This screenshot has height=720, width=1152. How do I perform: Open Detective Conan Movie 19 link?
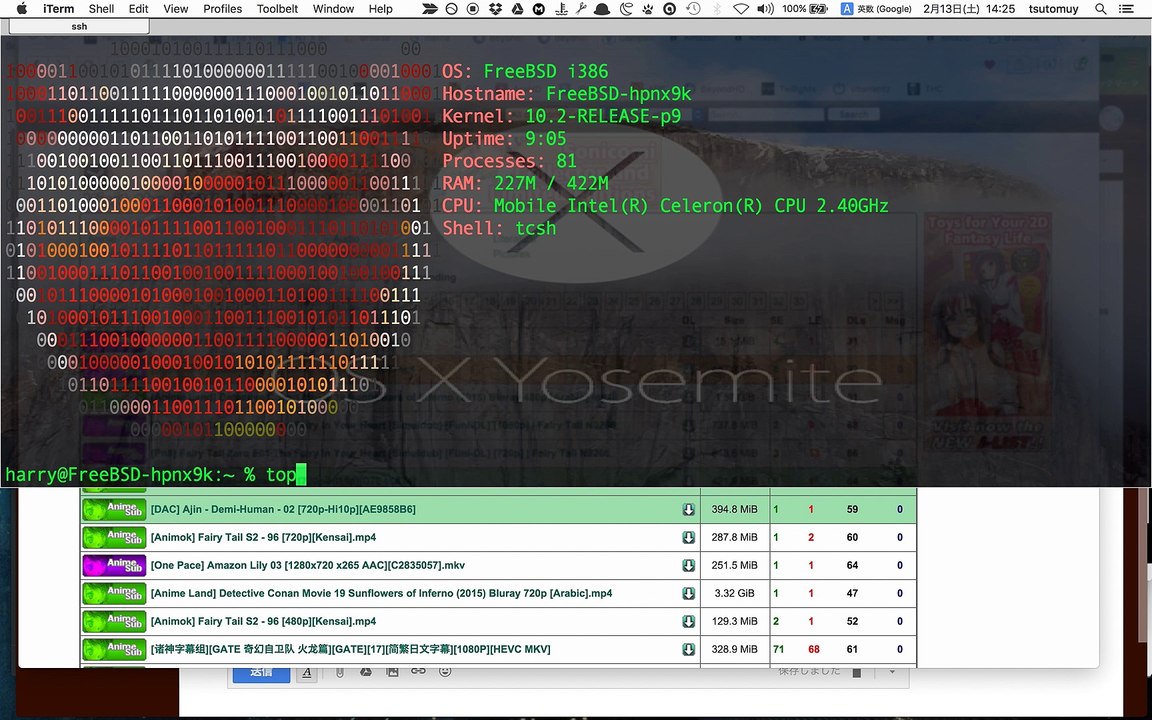(x=381, y=593)
